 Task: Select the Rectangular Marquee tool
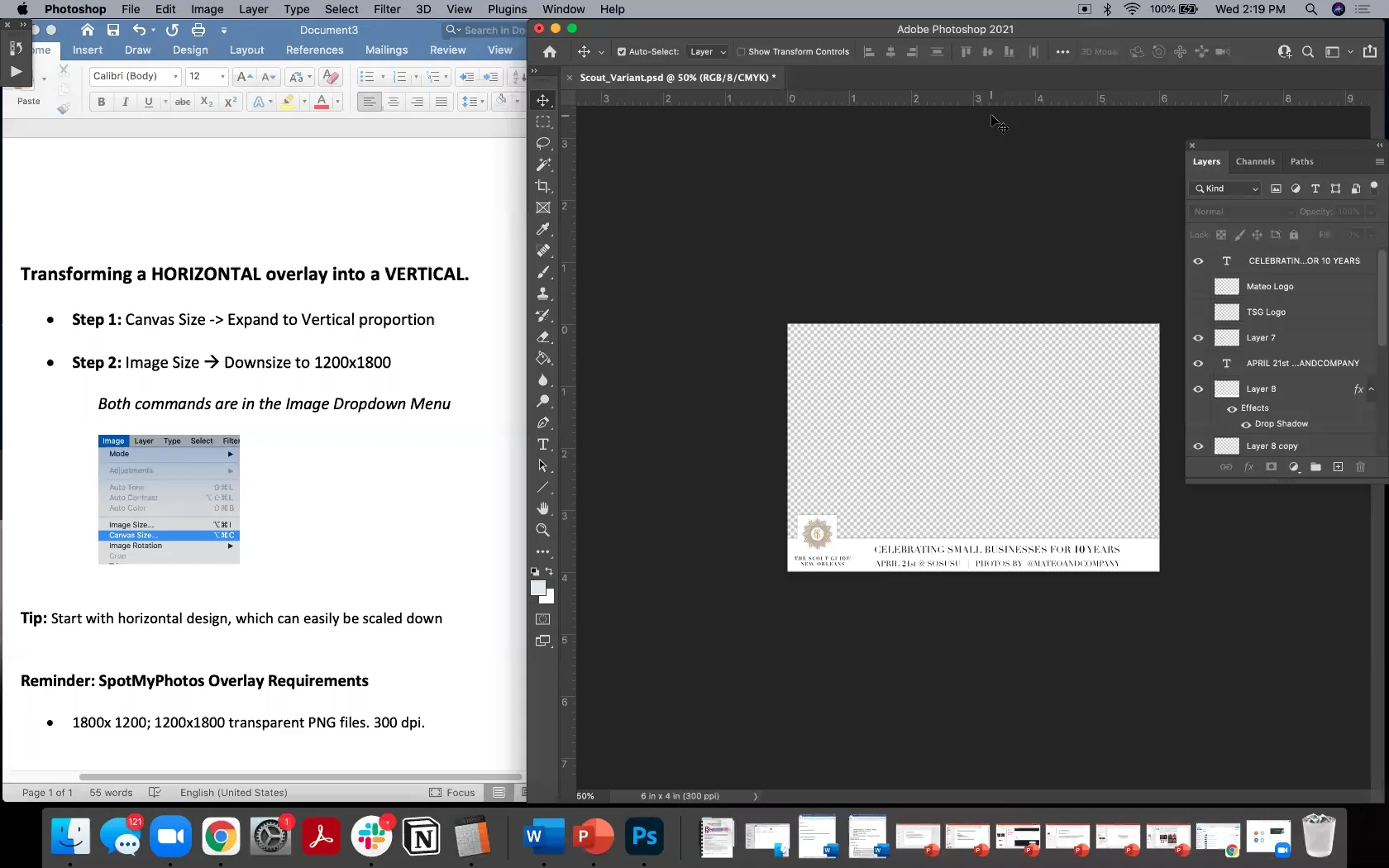click(543, 122)
